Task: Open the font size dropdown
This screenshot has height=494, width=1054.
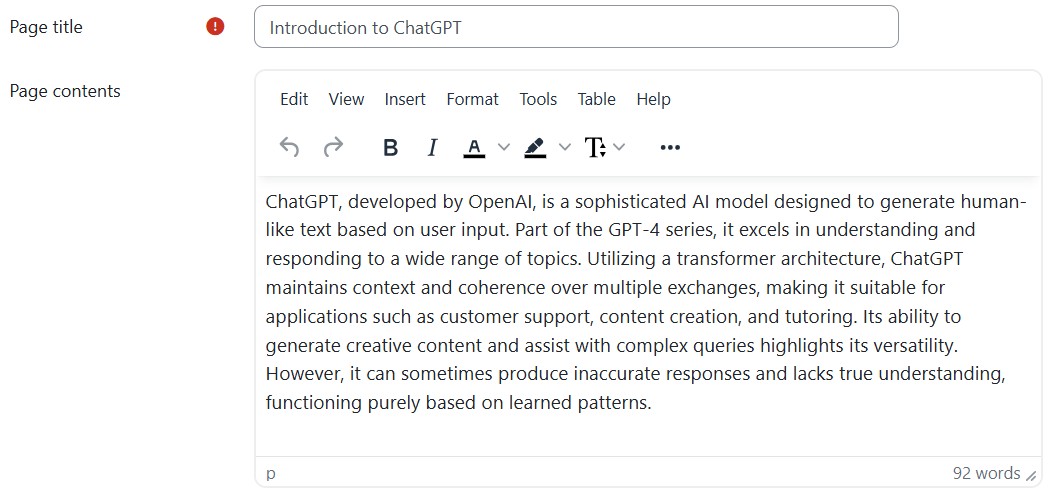Action: click(605, 148)
